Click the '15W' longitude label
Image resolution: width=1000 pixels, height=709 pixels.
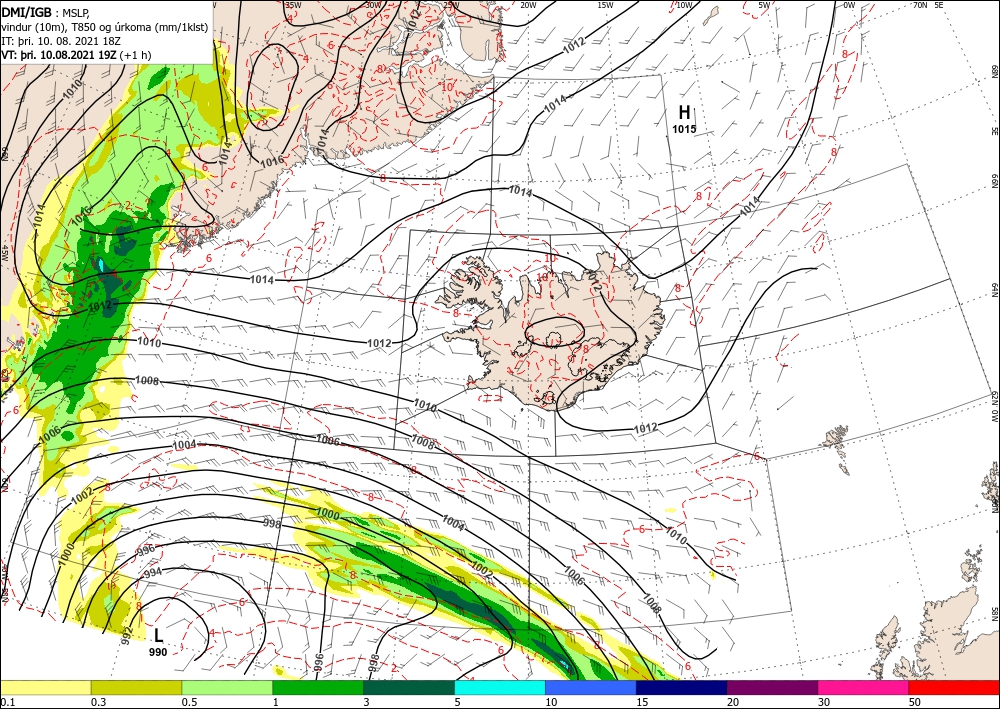click(605, 5)
